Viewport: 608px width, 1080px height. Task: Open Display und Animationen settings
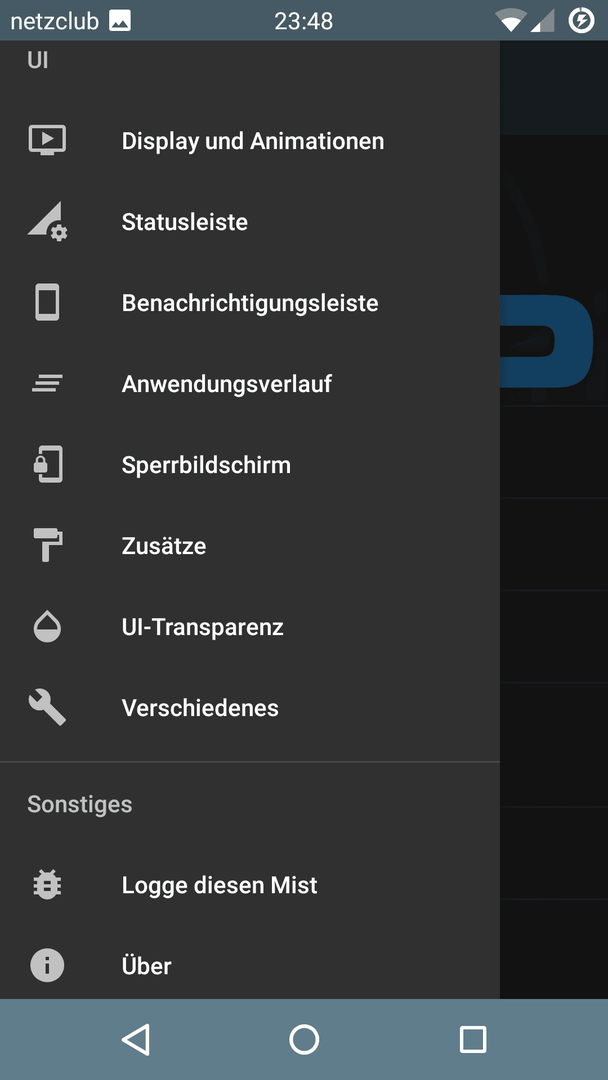click(x=250, y=141)
